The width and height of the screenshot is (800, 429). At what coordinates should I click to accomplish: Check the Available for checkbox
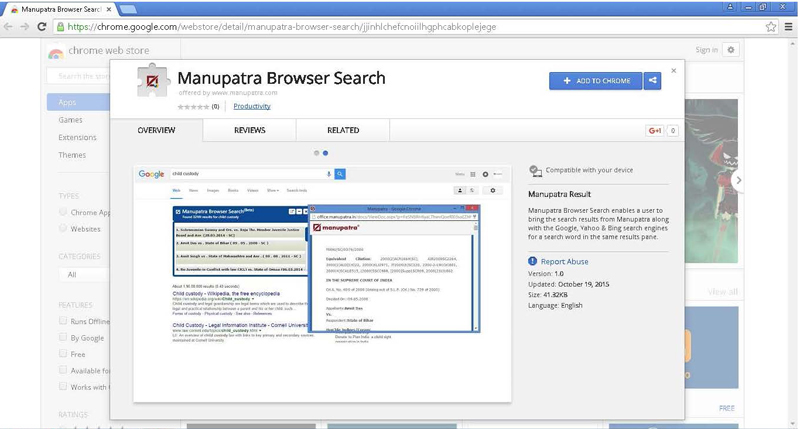[63, 370]
